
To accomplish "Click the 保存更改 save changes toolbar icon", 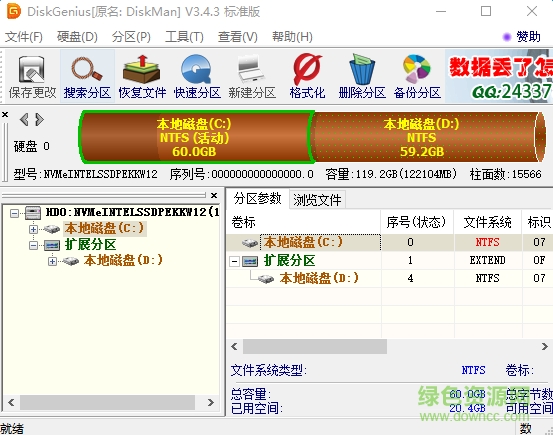I will [32, 77].
